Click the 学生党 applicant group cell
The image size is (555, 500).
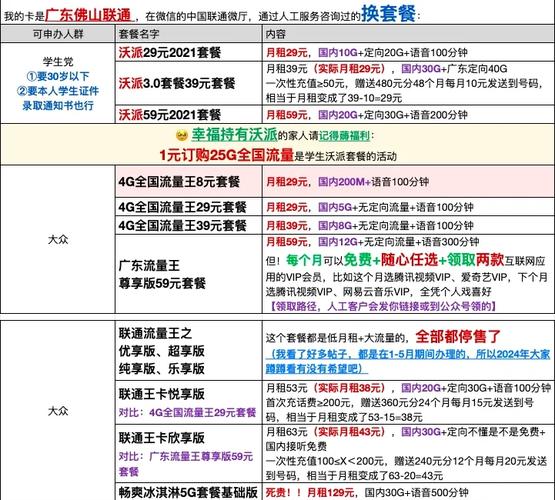tap(58, 83)
